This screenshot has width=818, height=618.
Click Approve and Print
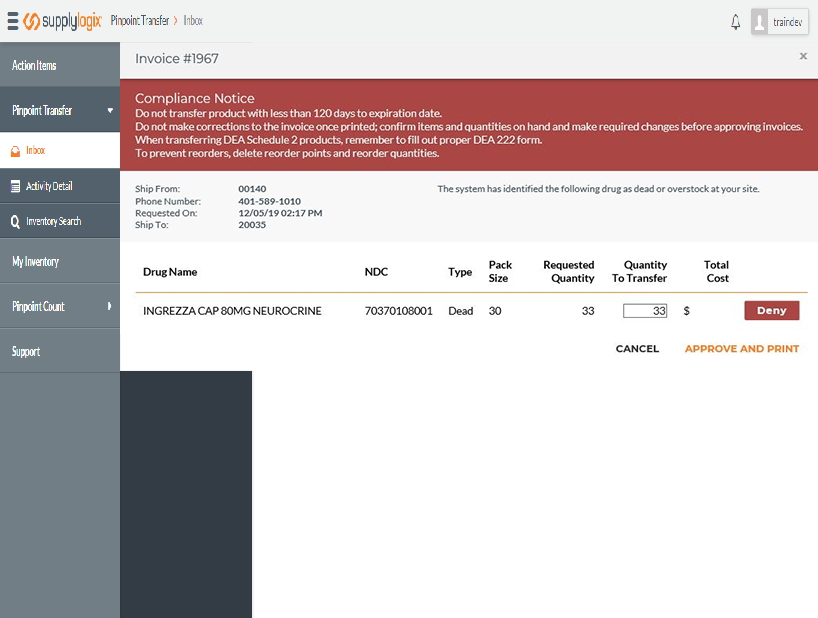coord(741,349)
